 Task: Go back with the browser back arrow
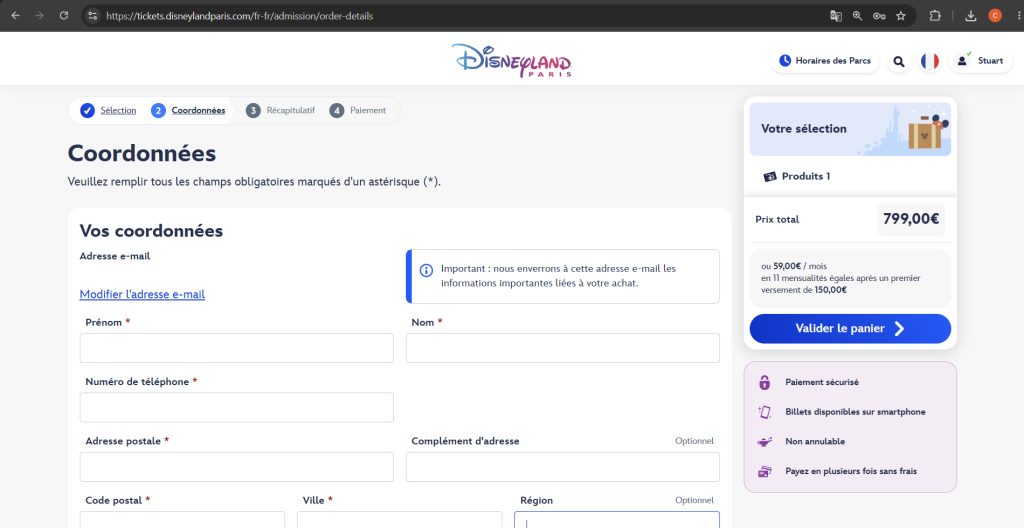[x=15, y=16]
